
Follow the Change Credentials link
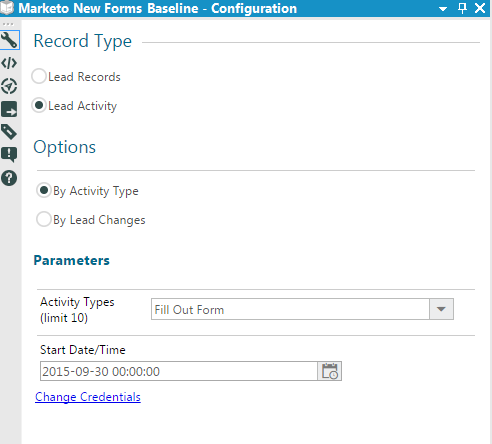[x=88, y=397]
